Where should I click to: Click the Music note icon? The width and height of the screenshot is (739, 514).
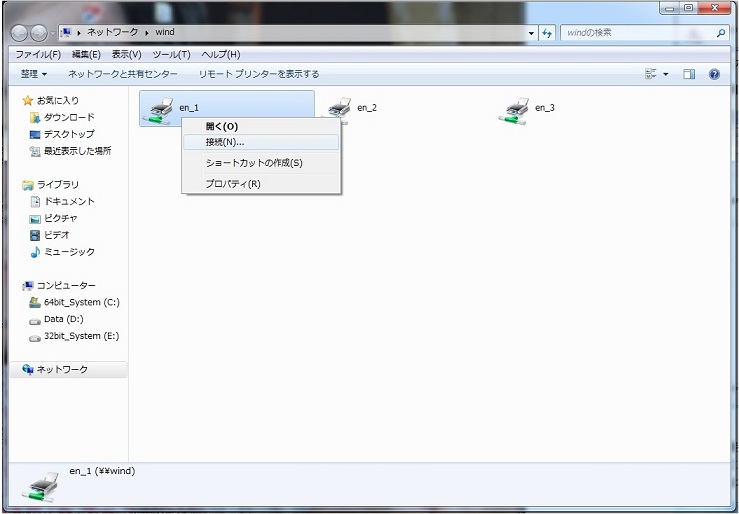(35, 252)
